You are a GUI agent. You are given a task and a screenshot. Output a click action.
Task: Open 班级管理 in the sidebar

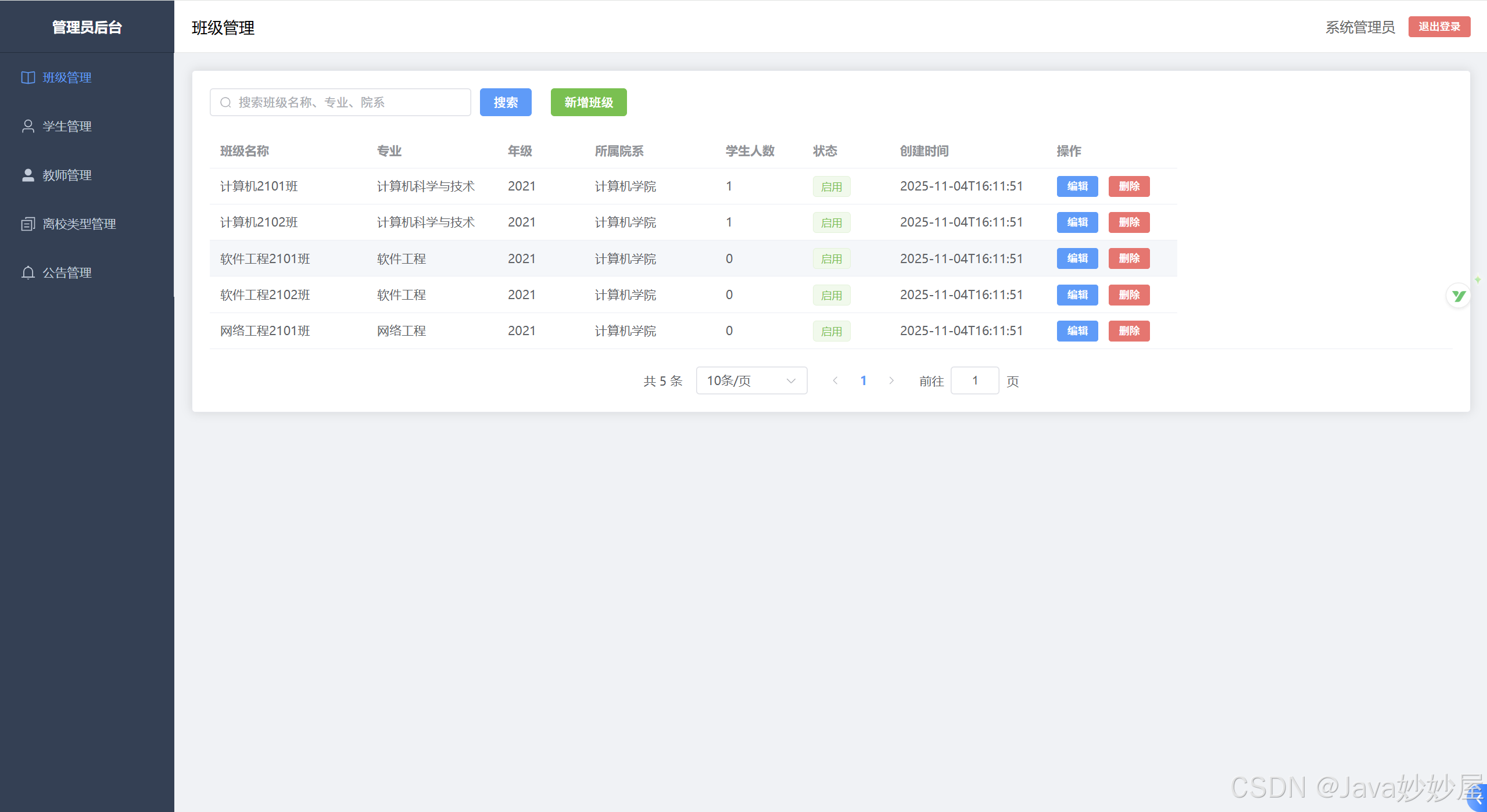[x=87, y=78]
